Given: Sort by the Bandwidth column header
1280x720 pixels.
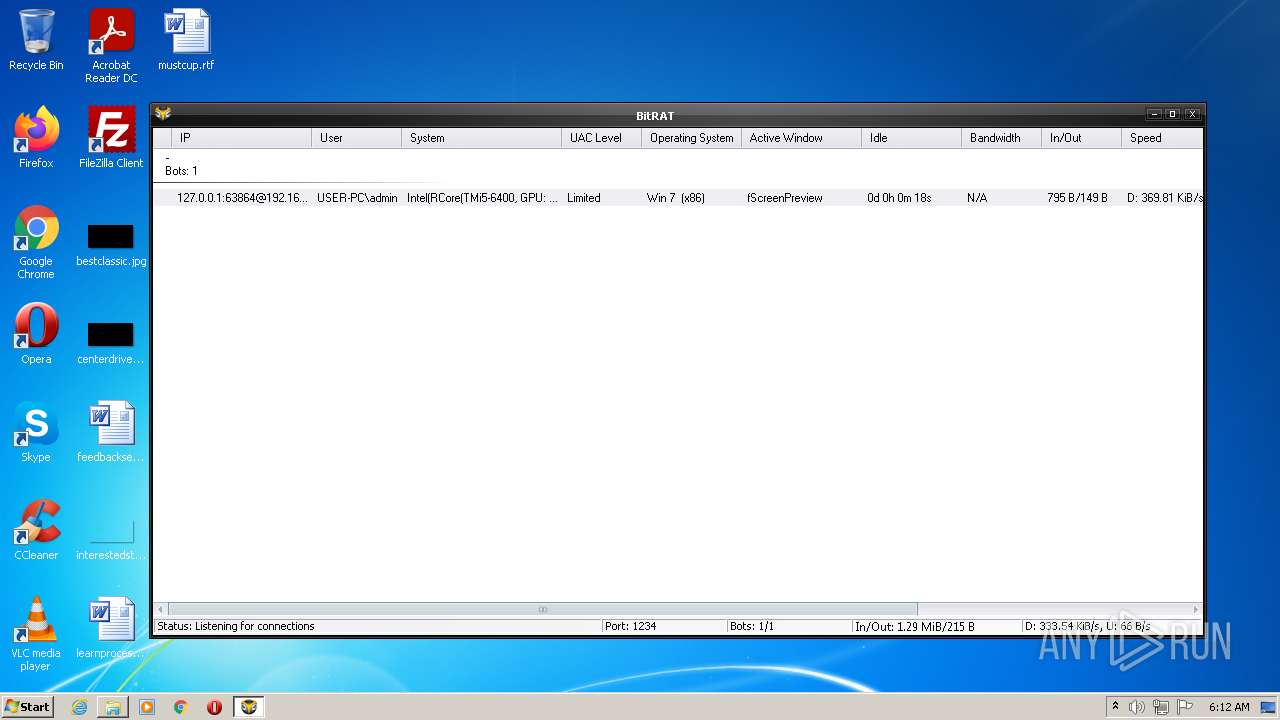Looking at the screenshot, I should click(x=1002, y=138).
